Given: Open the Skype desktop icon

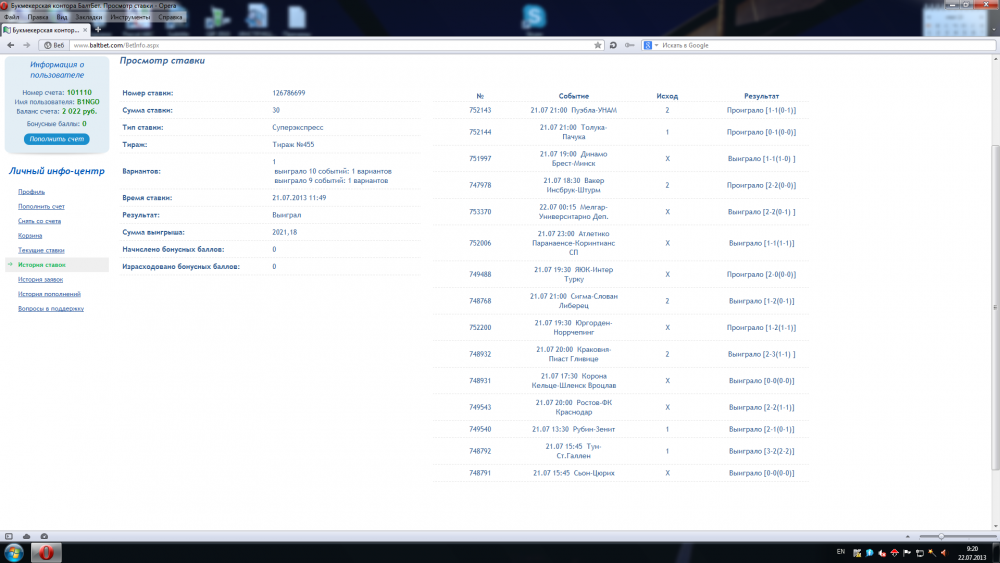Looking at the screenshot, I should pyautogui.click(x=533, y=17).
